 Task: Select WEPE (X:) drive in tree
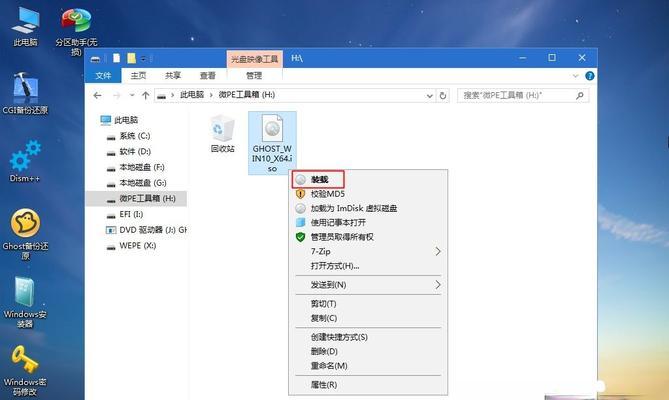click(131, 246)
